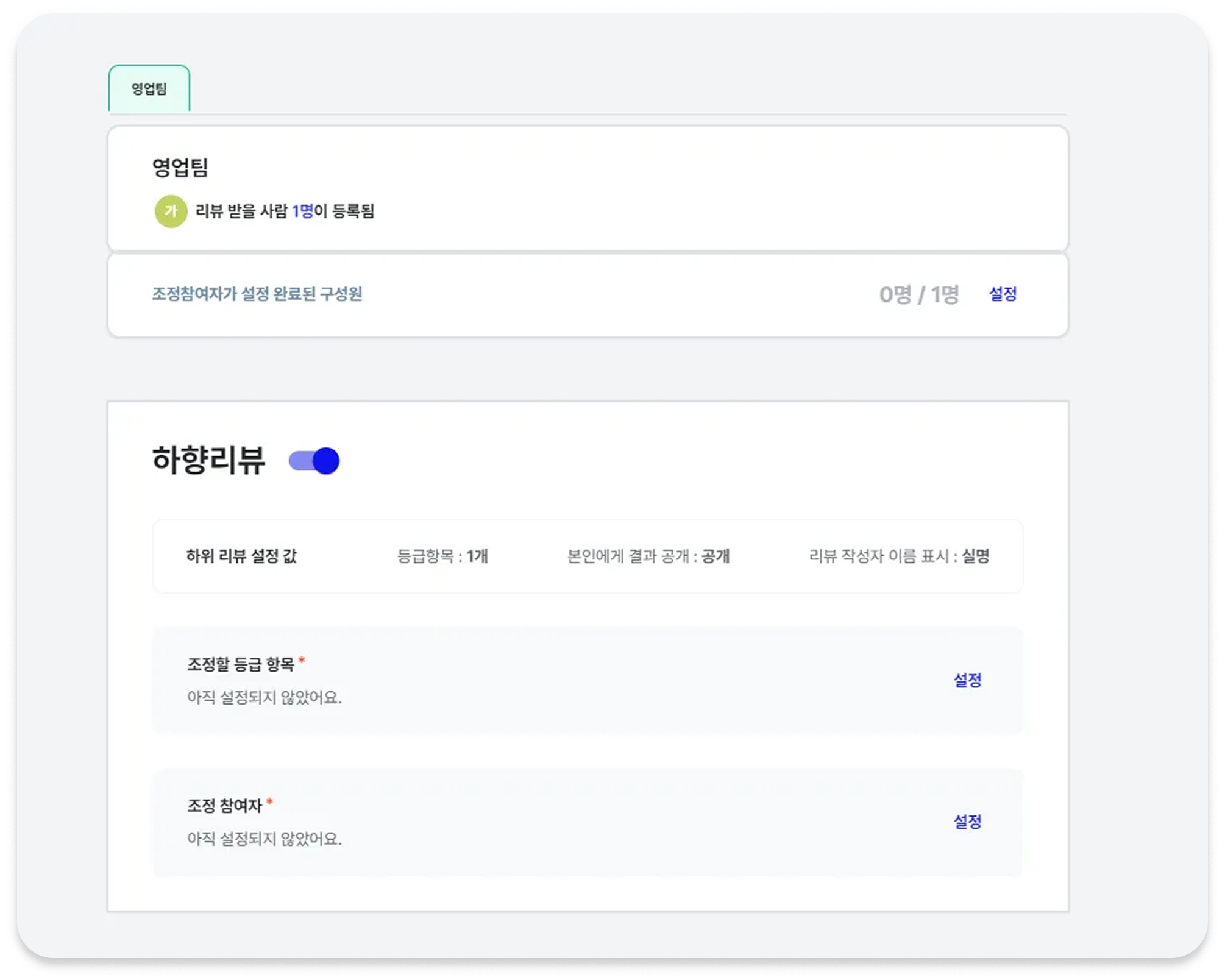Viewport: 1225px width, 980px height.
Task: Click 설정 link for 조정할 등급 항목
Action: pos(967,680)
